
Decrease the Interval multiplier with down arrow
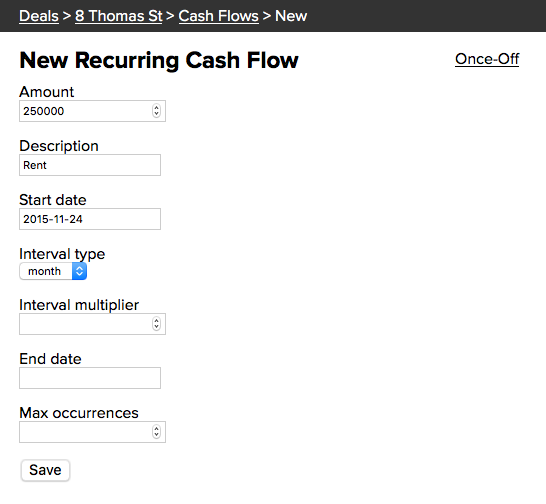(x=156, y=327)
